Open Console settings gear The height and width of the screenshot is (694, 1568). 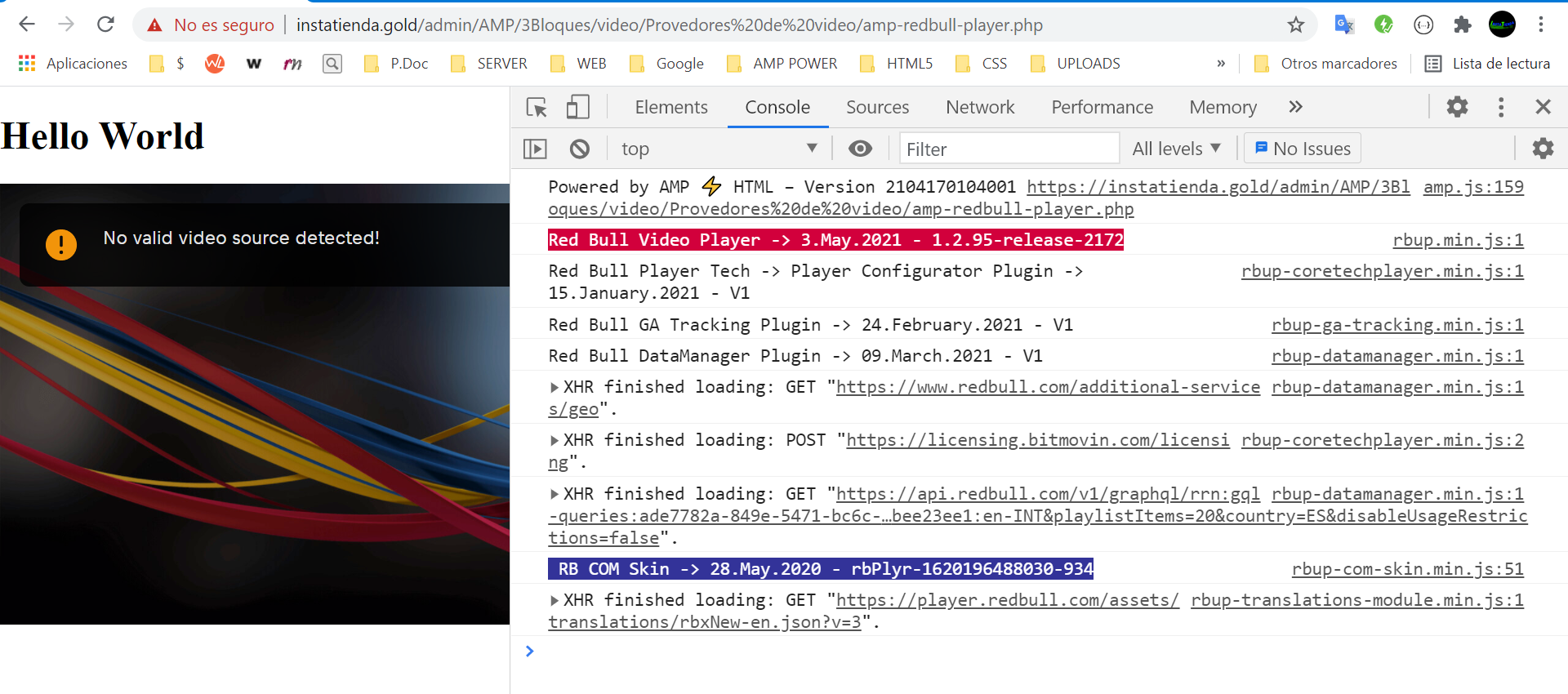(x=1543, y=149)
